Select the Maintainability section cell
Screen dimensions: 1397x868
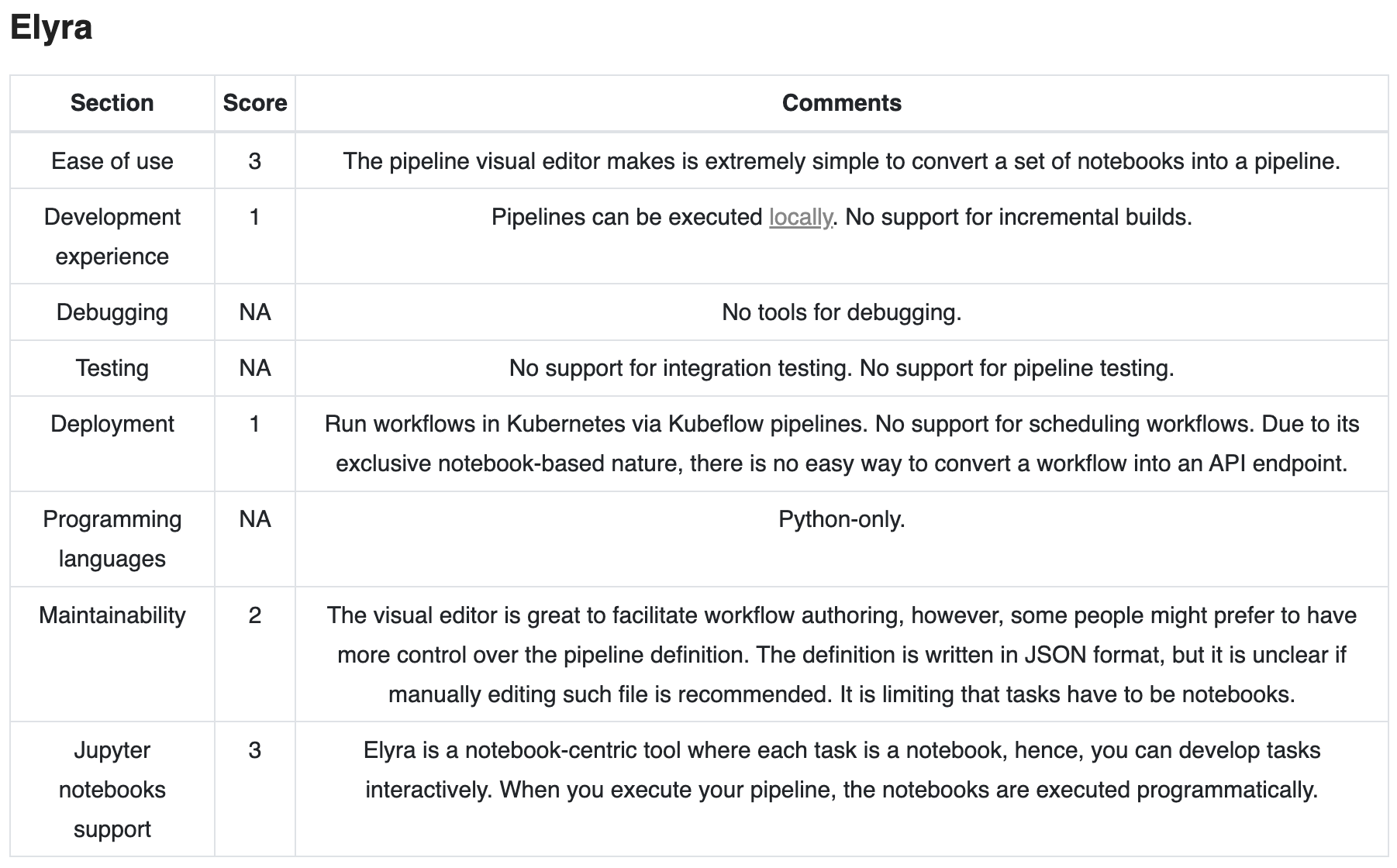pos(112,615)
